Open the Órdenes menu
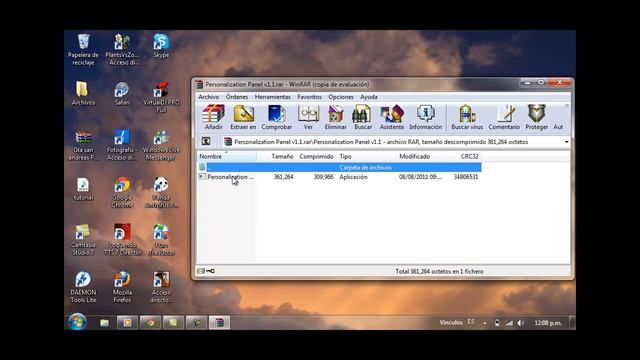Image resolution: width=640 pixels, height=360 pixels. point(237,97)
